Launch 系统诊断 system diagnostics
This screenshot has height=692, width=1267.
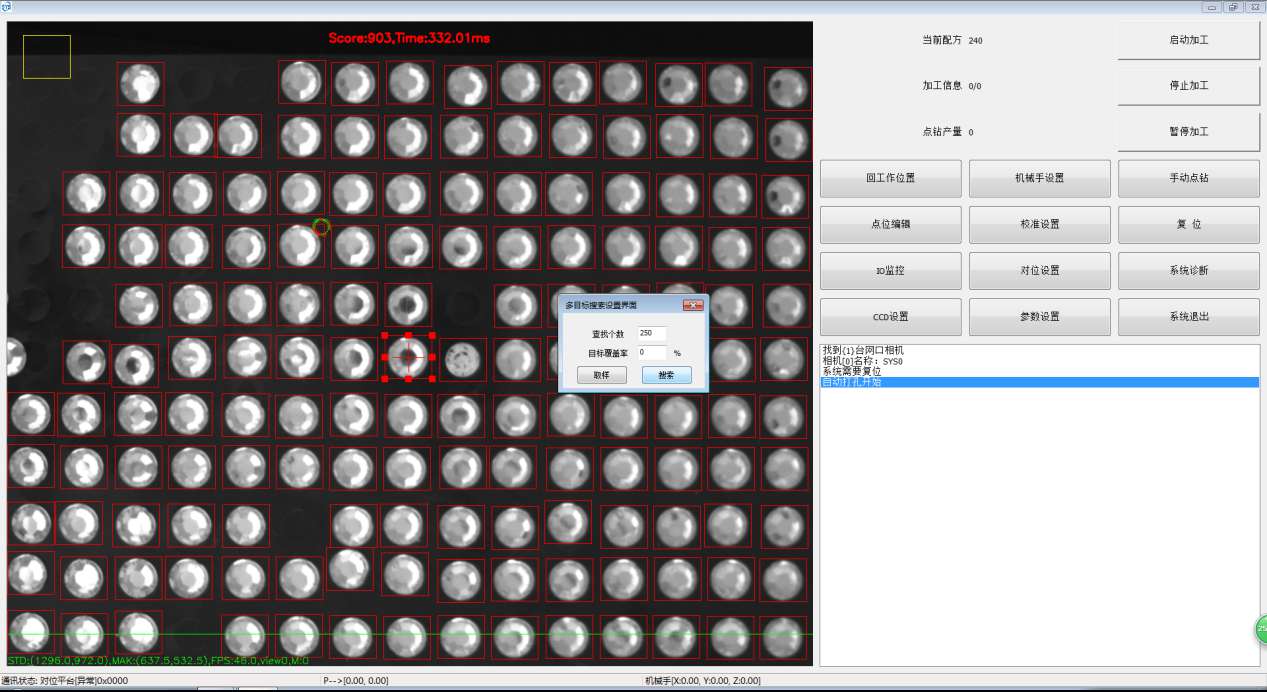1188,270
